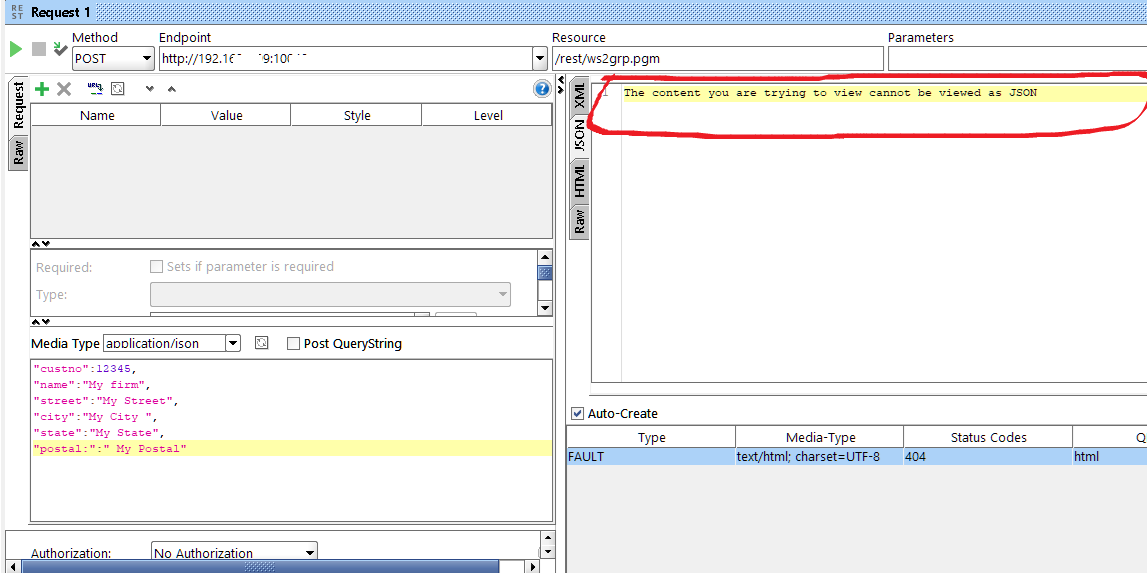Image resolution: width=1147 pixels, height=573 pixels.
Task: Click the add assertion checkmark icon
Action: click(x=60, y=49)
